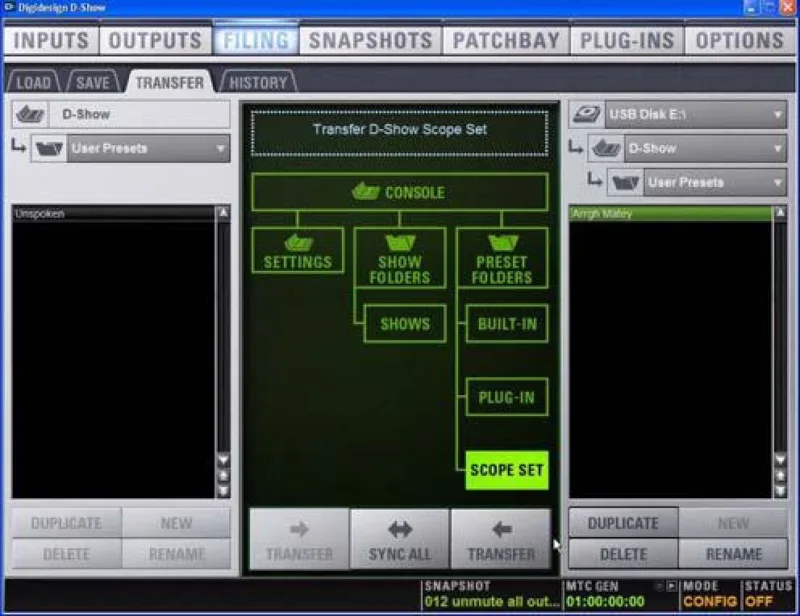800x616 pixels.
Task: Switch to the SNAPSHOTS page
Action: point(370,40)
